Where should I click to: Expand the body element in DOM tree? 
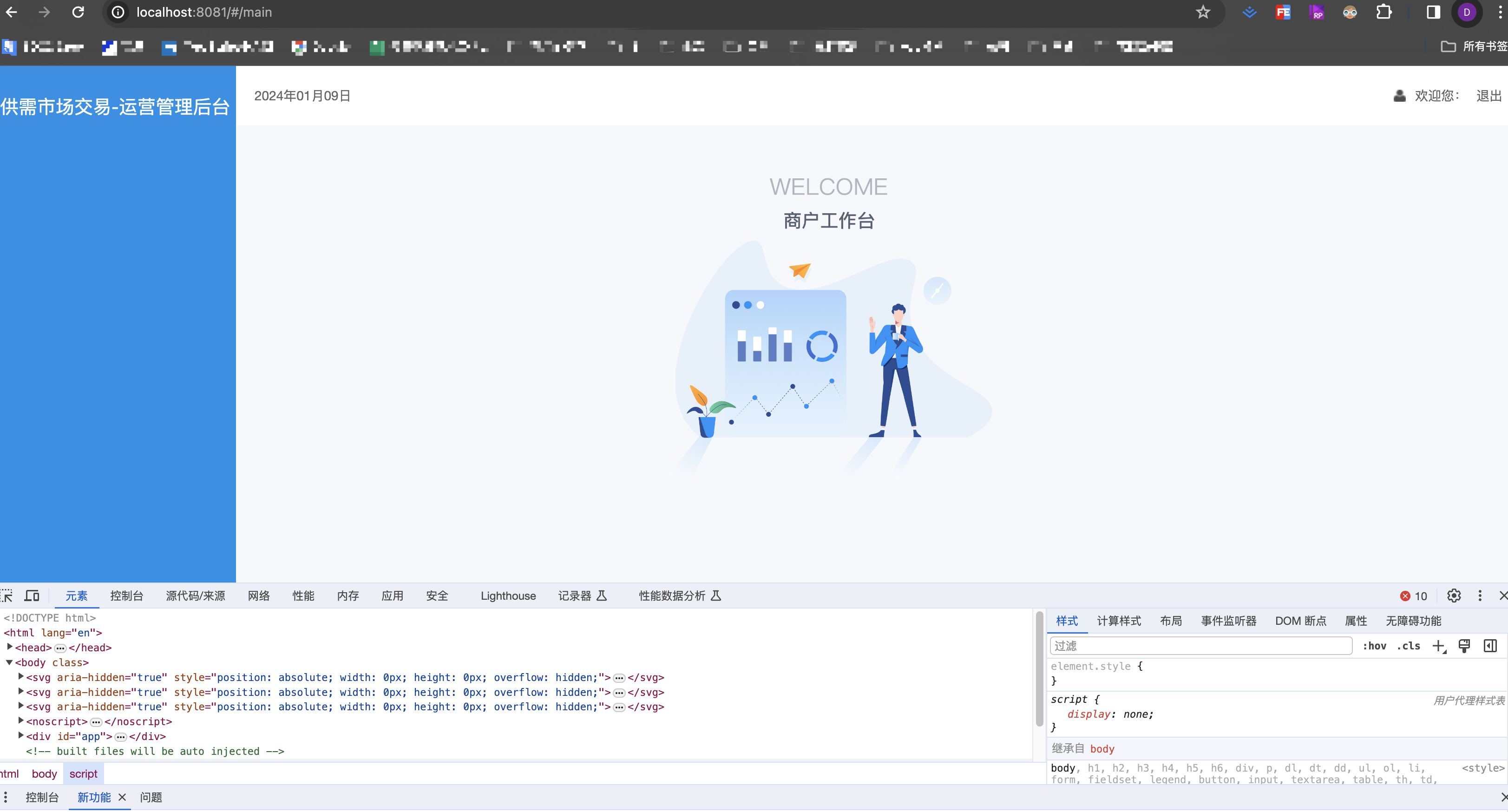(x=9, y=662)
